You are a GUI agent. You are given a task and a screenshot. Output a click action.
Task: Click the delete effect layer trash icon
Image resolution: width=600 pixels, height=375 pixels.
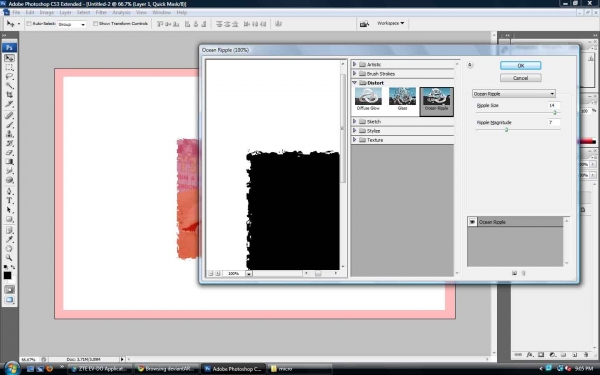523,273
